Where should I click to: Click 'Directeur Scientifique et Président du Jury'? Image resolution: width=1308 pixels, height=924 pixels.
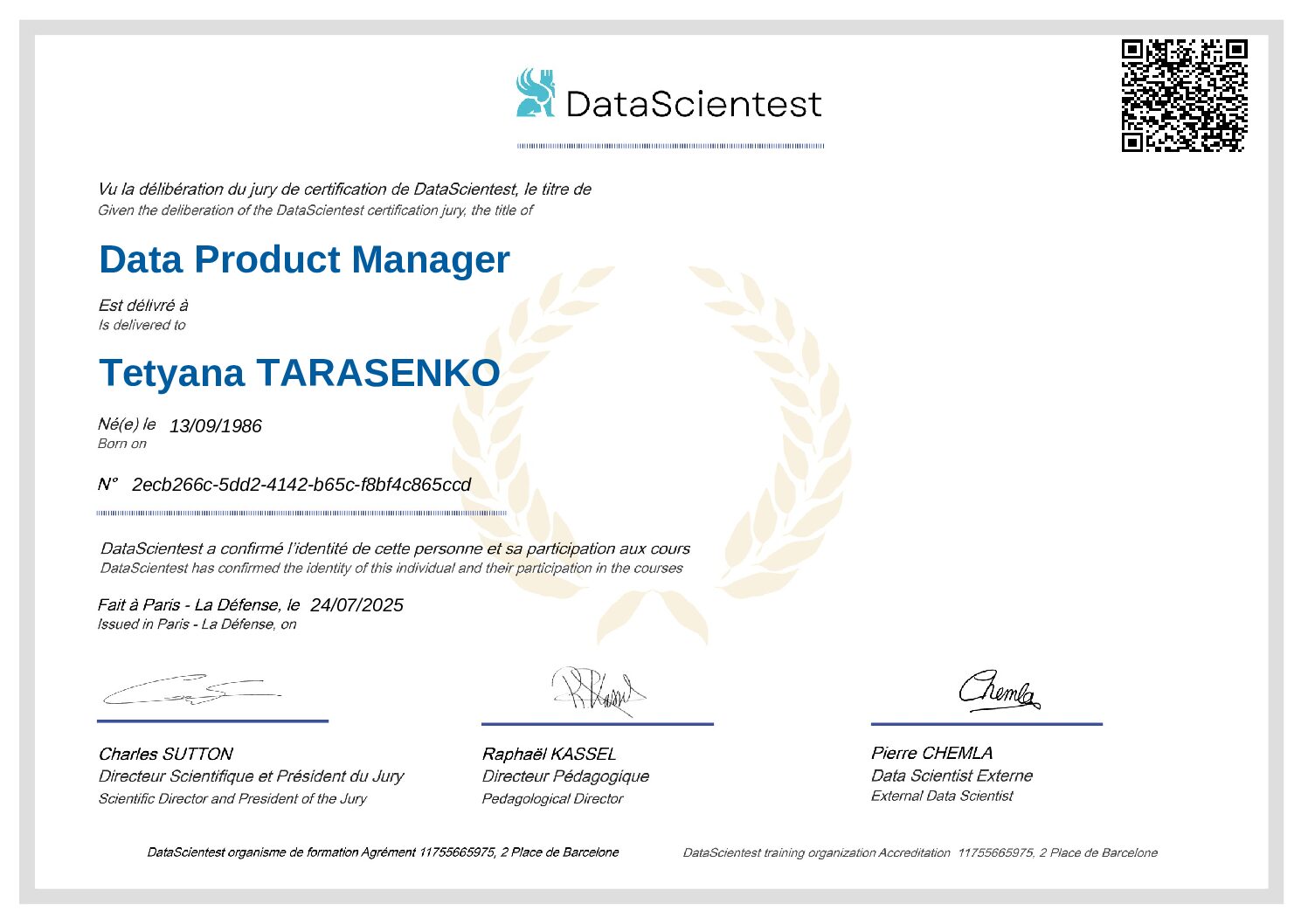(x=251, y=776)
